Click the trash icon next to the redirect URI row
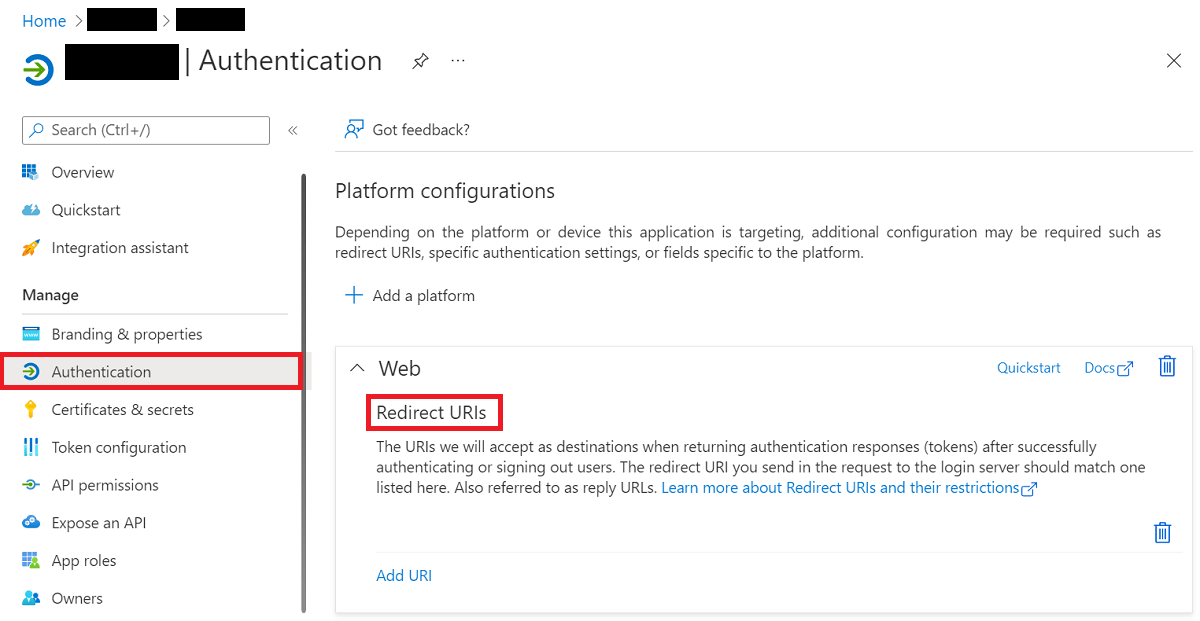 (x=1162, y=532)
